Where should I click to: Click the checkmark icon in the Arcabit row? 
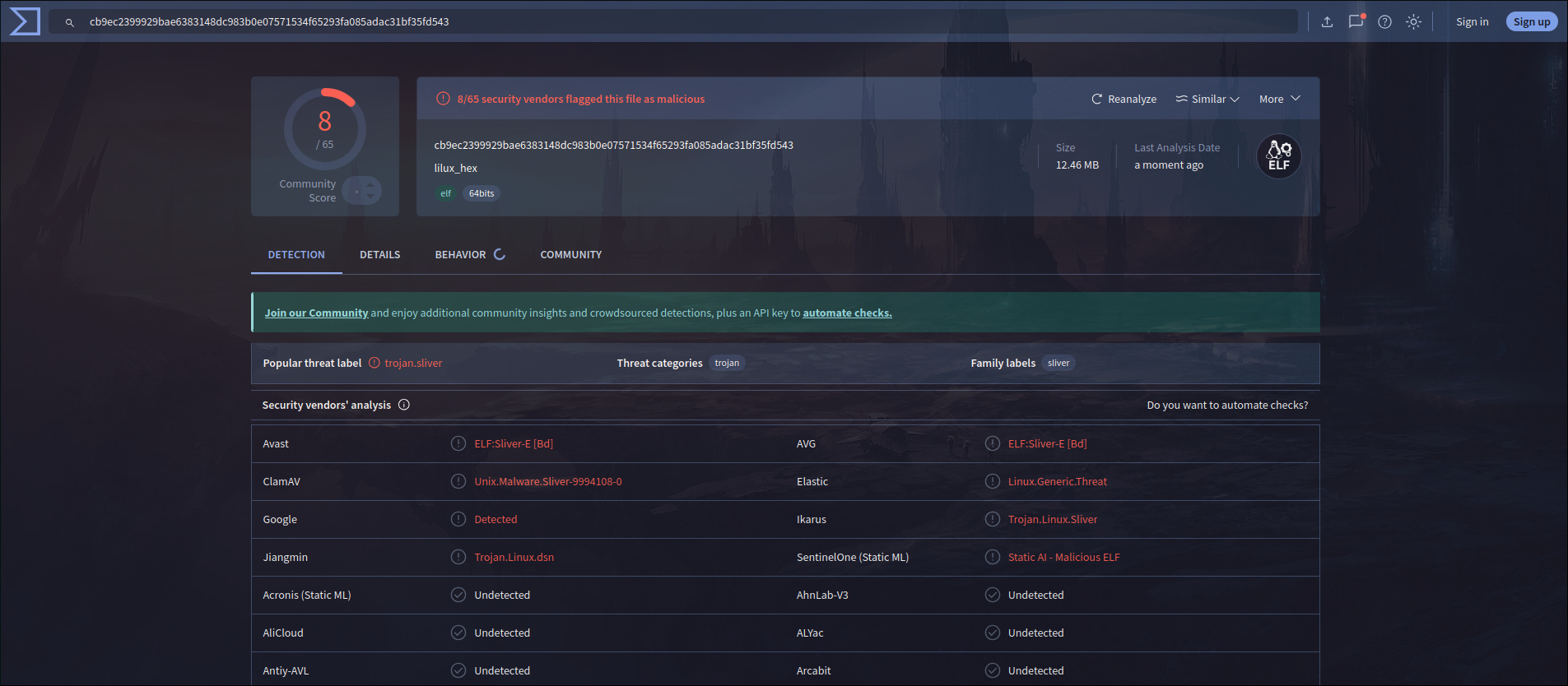[993, 670]
